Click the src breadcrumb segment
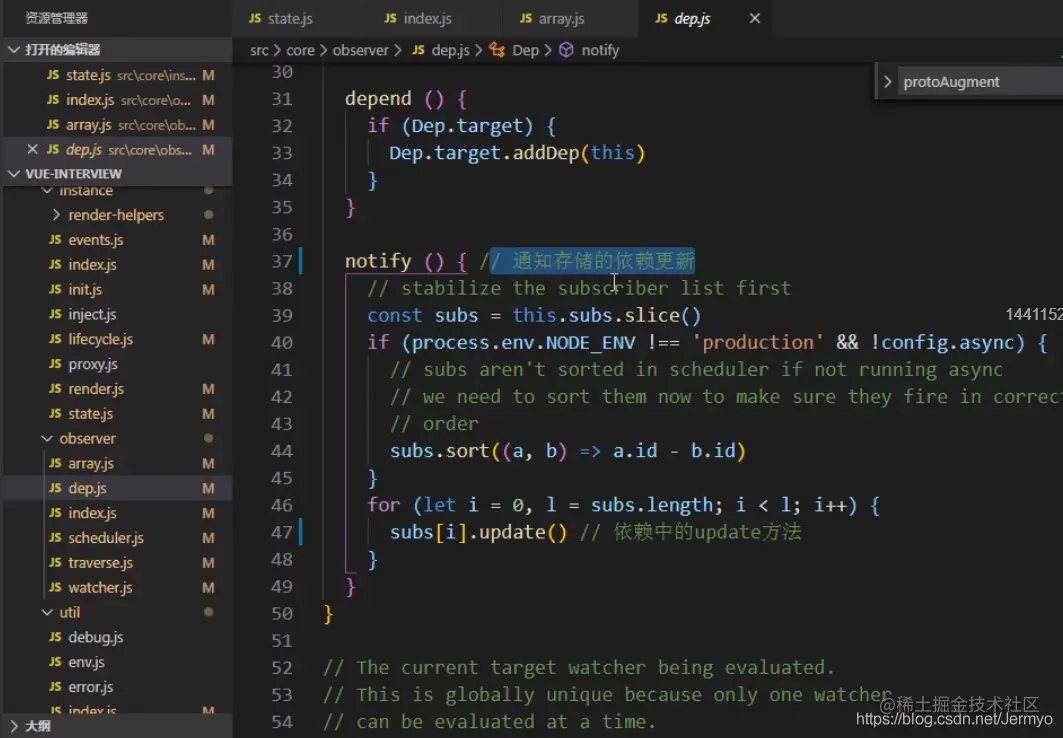The height and width of the screenshot is (738, 1063). [259, 50]
